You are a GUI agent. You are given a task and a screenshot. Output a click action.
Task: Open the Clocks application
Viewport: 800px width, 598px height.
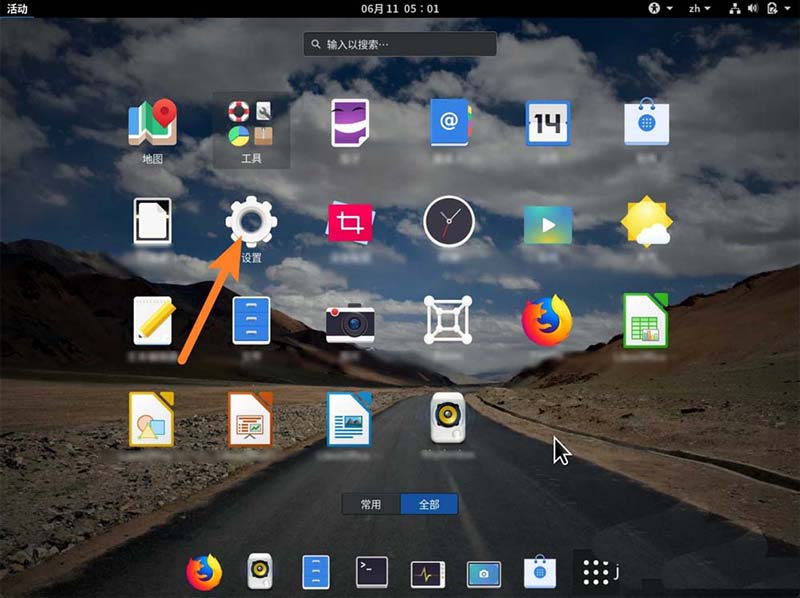tap(448, 221)
